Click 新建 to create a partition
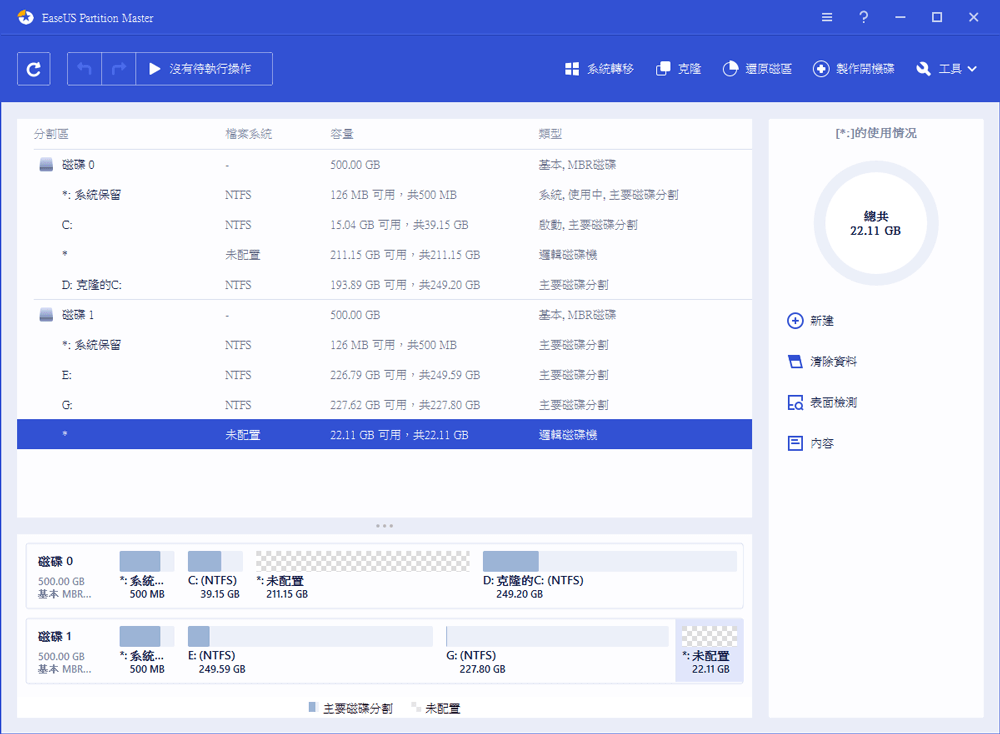This screenshot has width=1000, height=734. [811, 320]
